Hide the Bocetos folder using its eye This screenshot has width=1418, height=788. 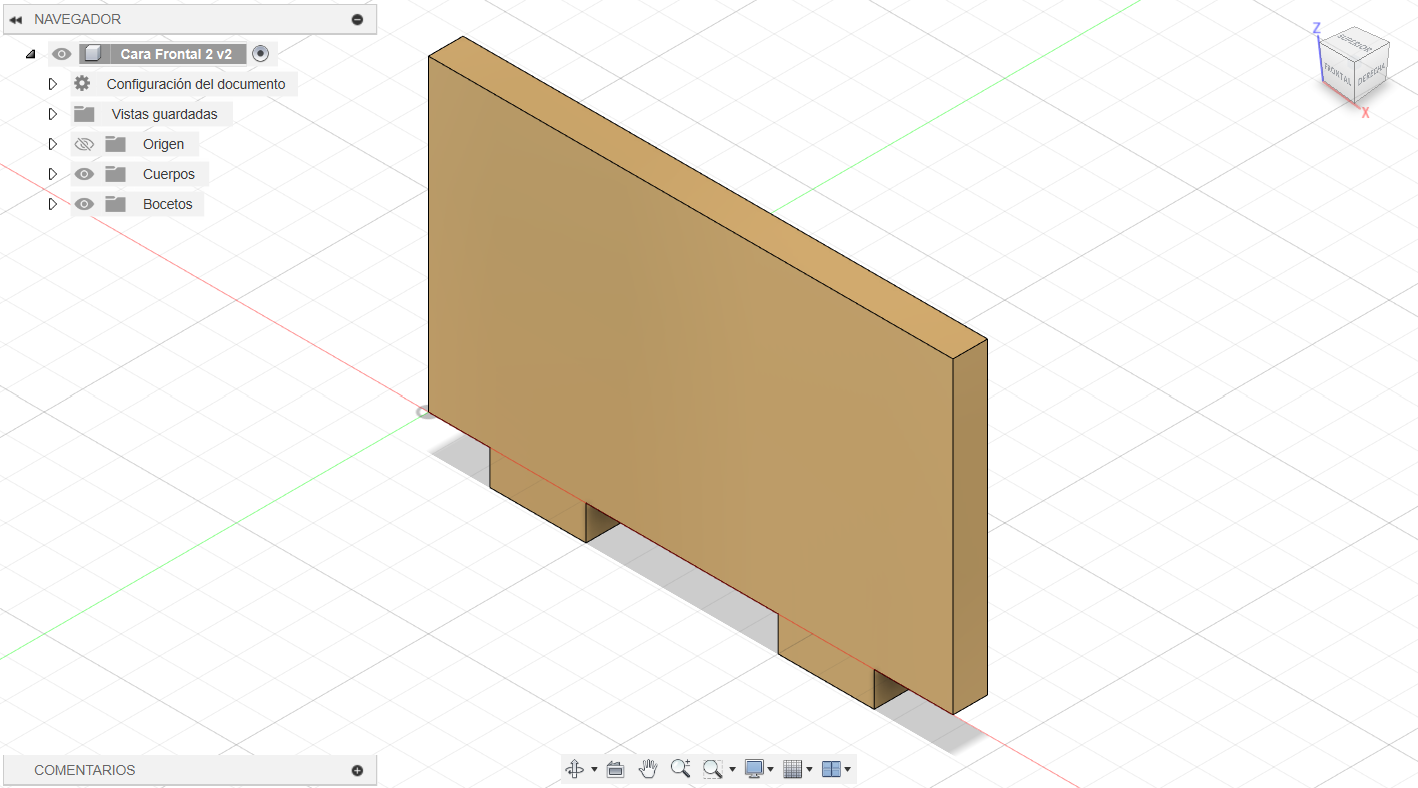[84, 204]
